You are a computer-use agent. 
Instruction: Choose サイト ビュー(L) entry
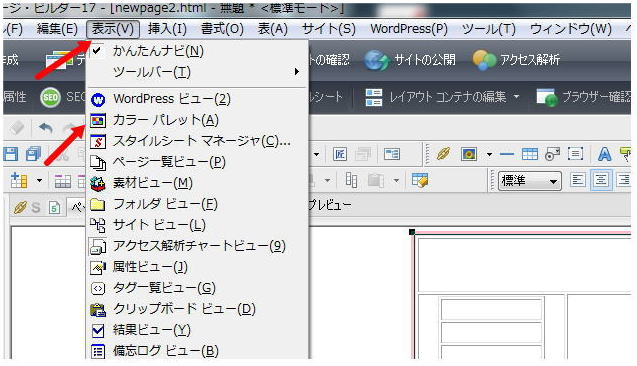(197, 225)
